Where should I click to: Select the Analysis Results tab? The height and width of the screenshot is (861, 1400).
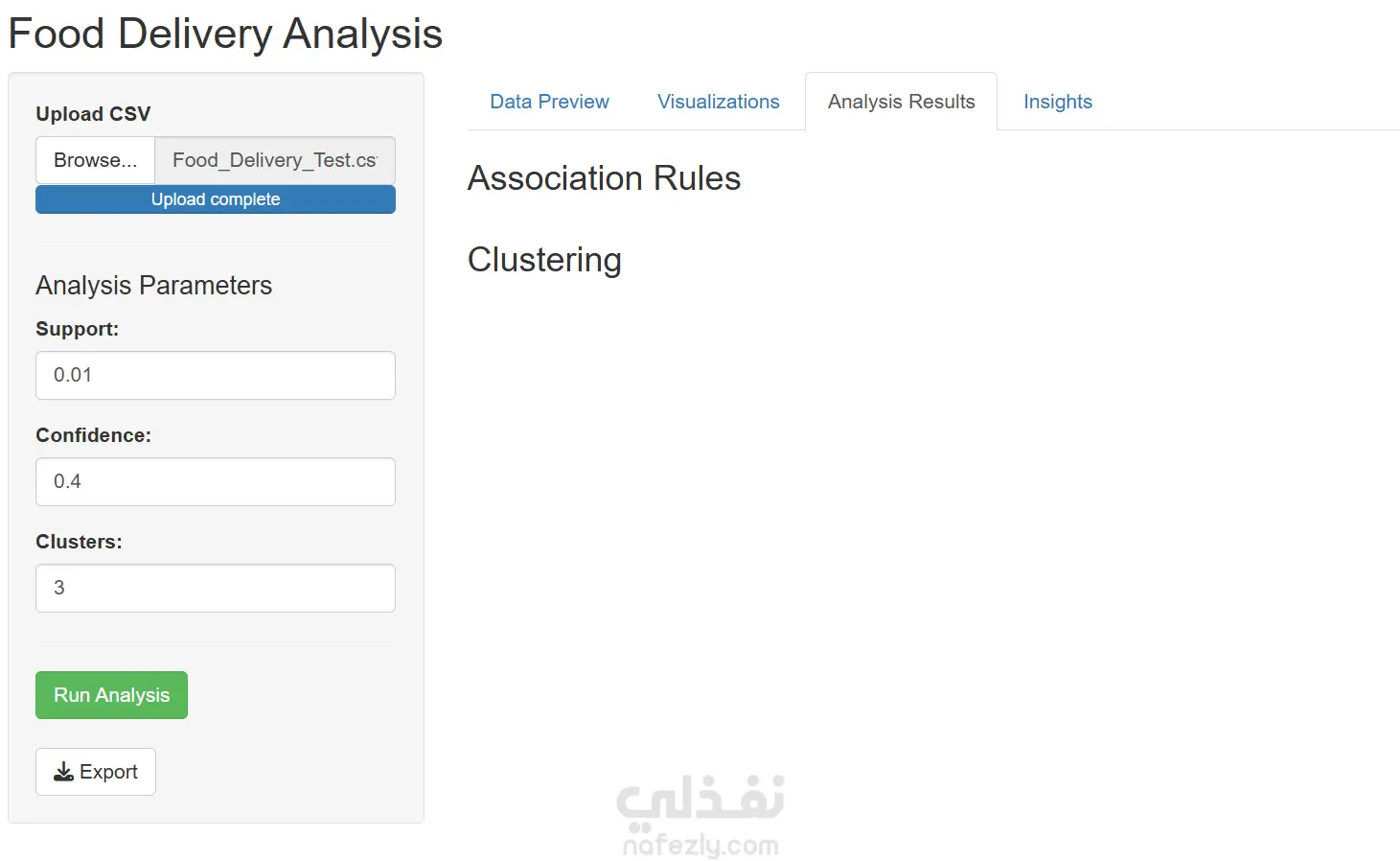pyautogui.click(x=901, y=102)
